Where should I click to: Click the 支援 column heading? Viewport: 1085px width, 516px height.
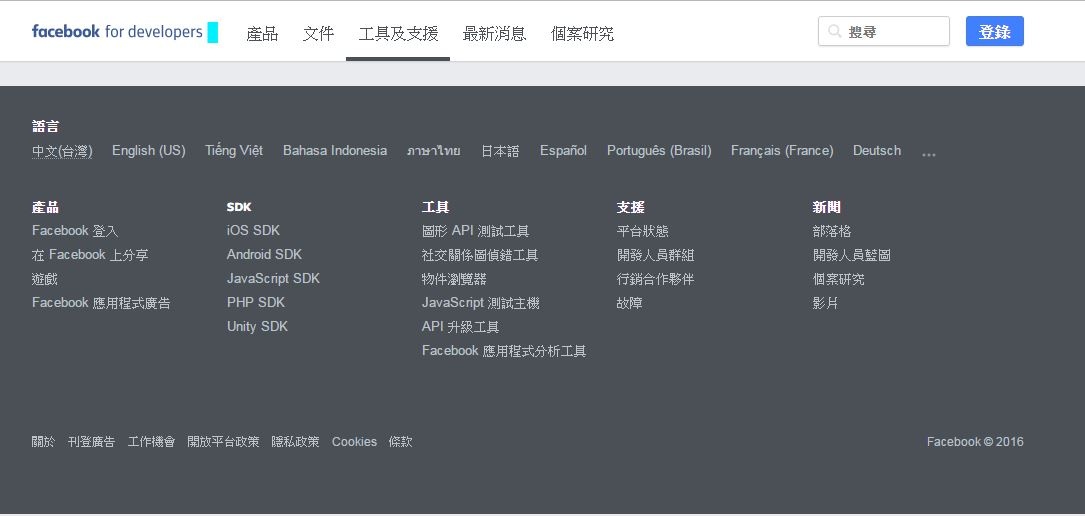pos(630,208)
